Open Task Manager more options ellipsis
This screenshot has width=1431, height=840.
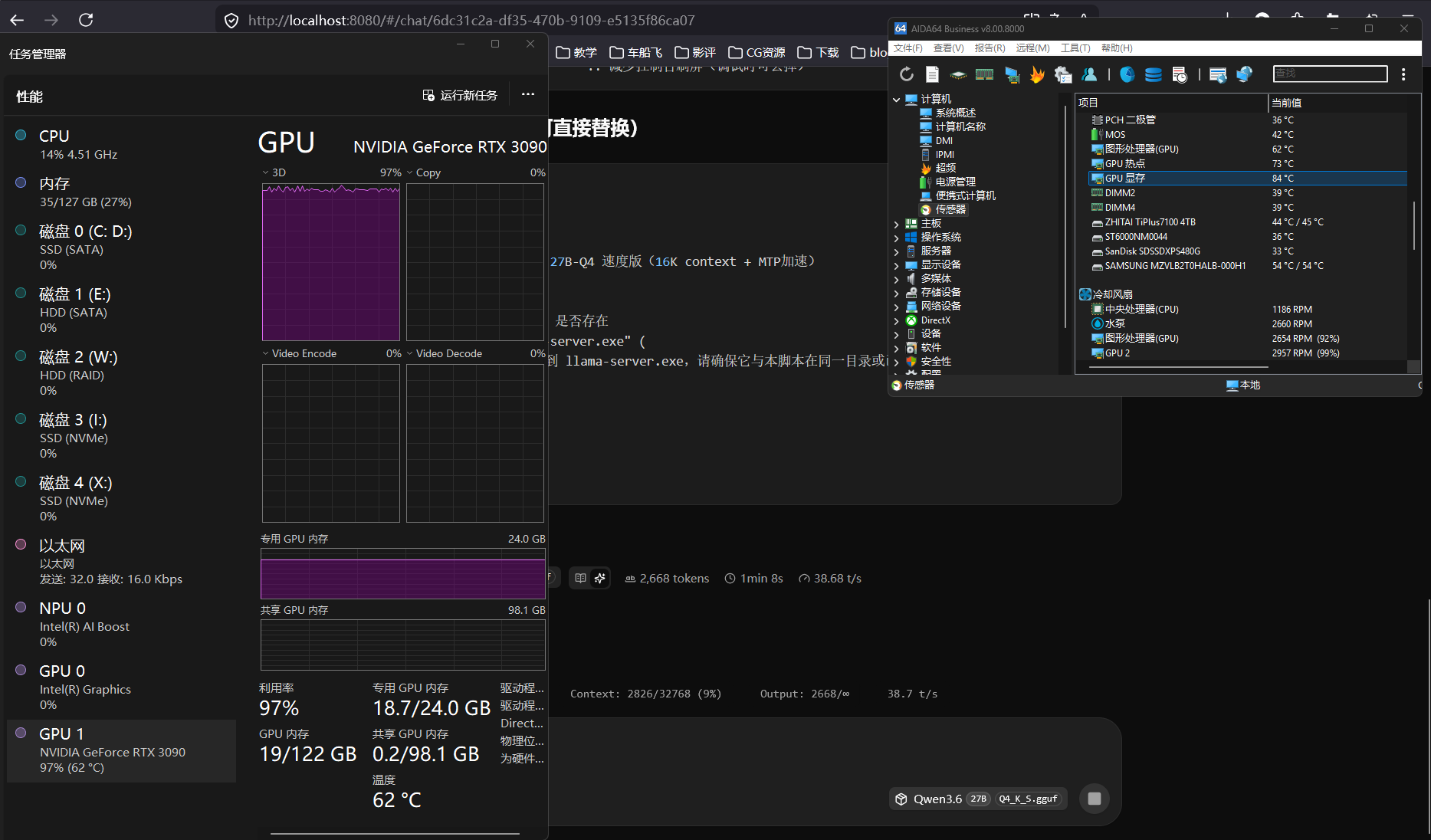528,94
